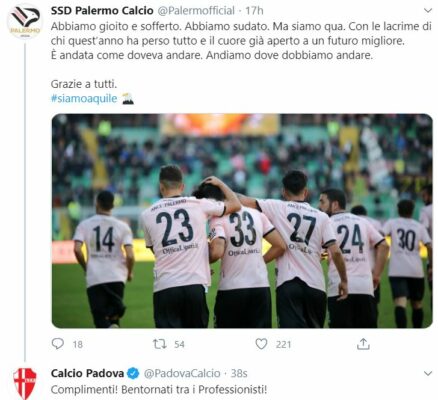Click the SSD Palermo Calcio profile avatar
Screen dimensions: 438x400
tap(25, 21)
